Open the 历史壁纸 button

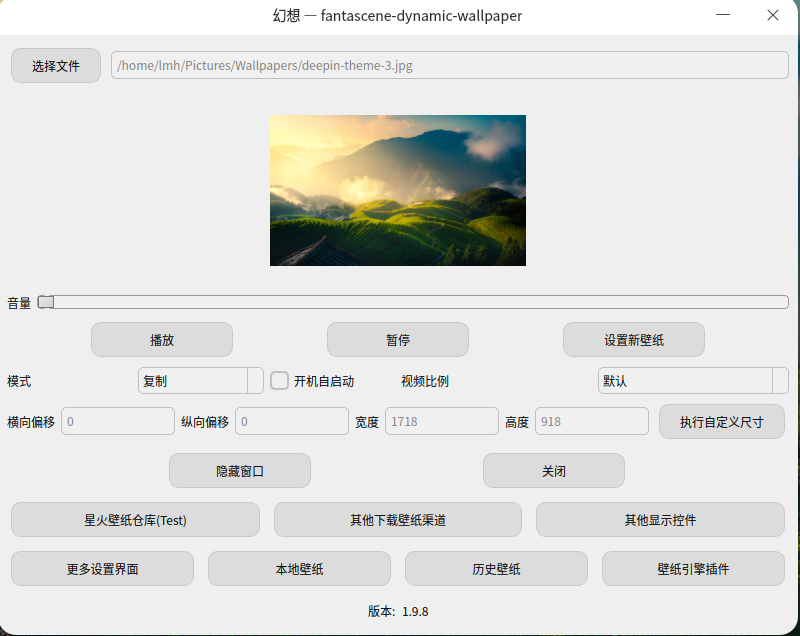[x=496, y=569]
